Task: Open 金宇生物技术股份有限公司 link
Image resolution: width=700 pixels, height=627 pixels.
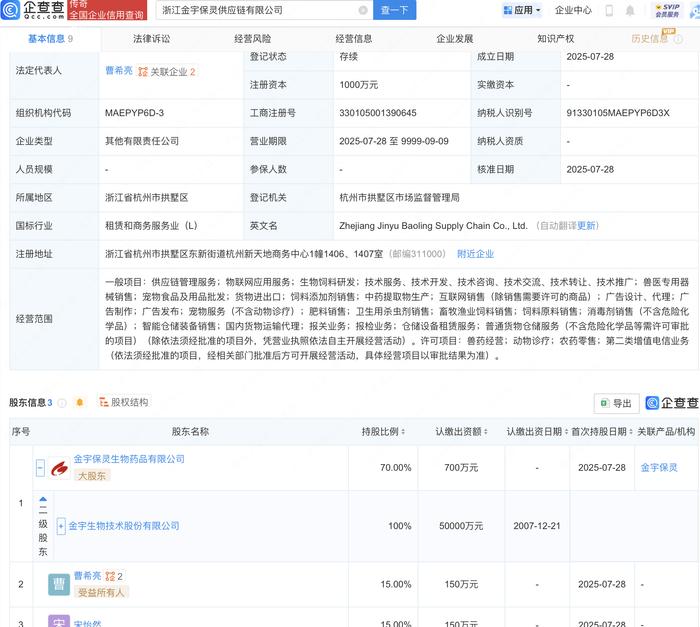Action: 124,526
